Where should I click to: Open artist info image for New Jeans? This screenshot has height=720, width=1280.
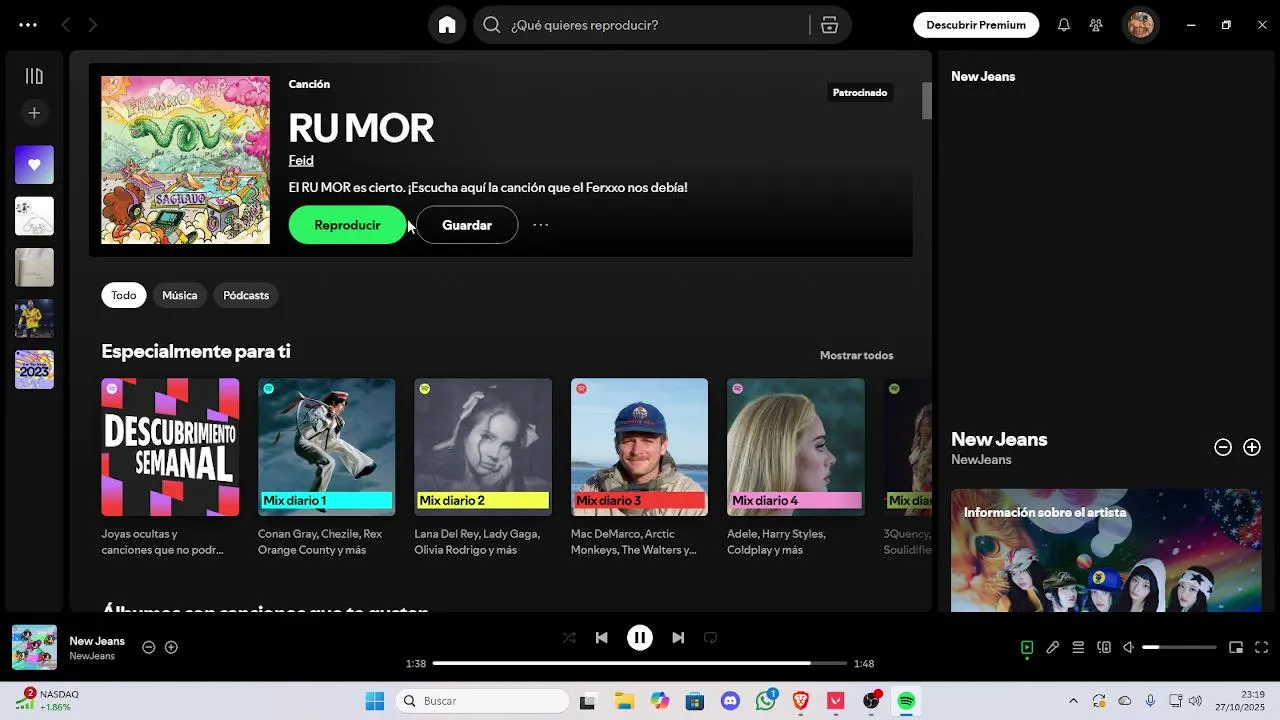(1106, 550)
